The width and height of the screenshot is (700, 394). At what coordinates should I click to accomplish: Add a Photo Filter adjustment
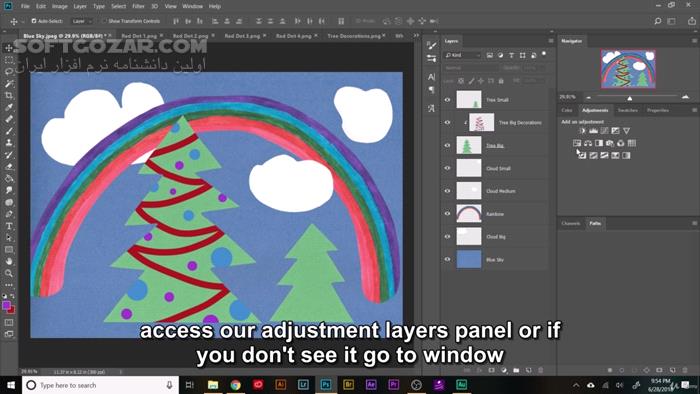pos(610,143)
